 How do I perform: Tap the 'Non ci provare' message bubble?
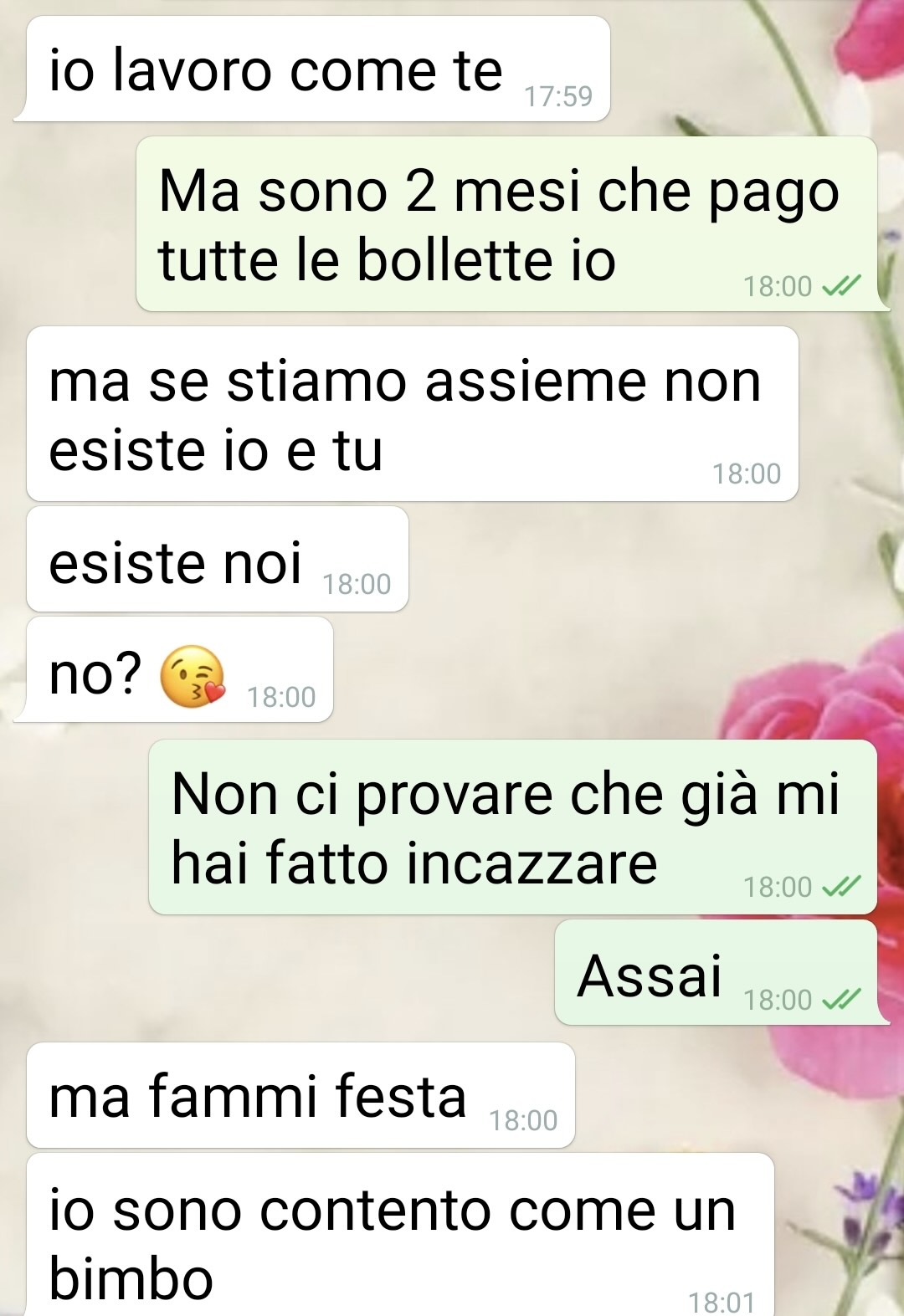click(512, 827)
